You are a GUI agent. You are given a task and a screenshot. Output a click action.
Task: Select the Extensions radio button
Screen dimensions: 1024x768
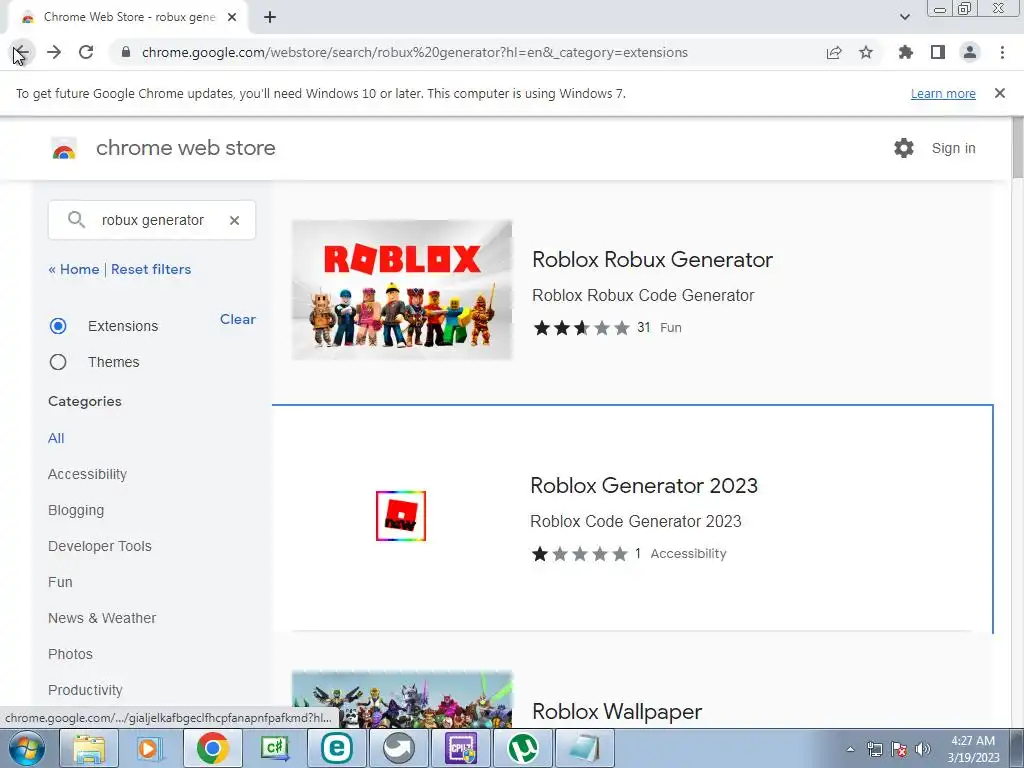click(x=58, y=326)
